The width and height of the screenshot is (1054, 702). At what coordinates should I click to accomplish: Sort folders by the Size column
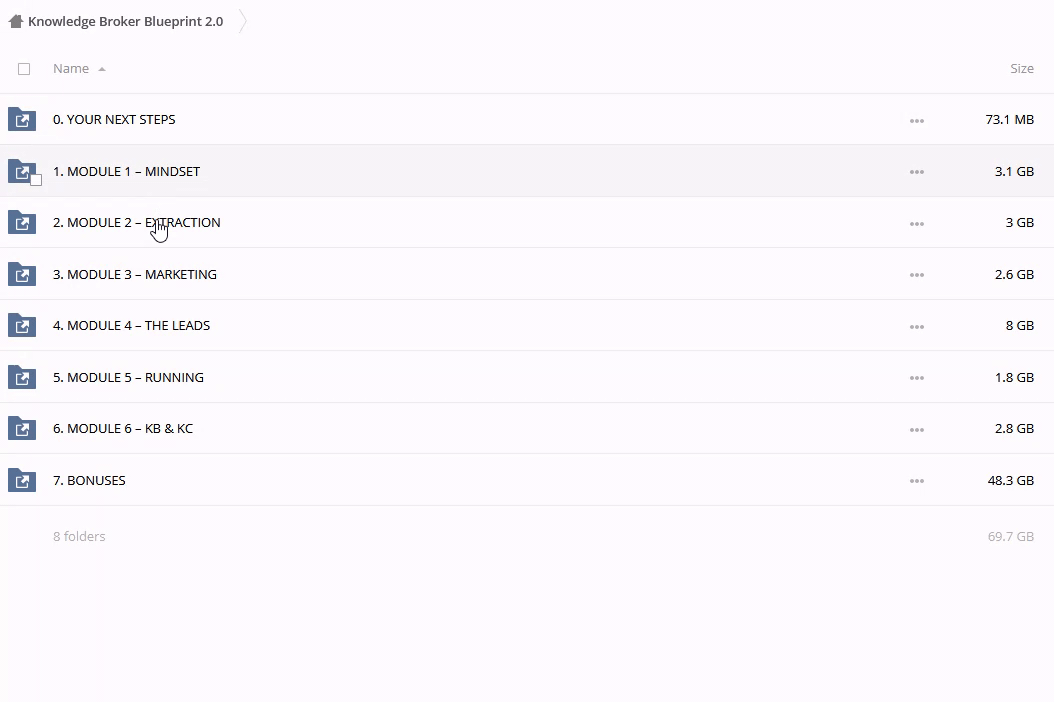[x=1021, y=69]
